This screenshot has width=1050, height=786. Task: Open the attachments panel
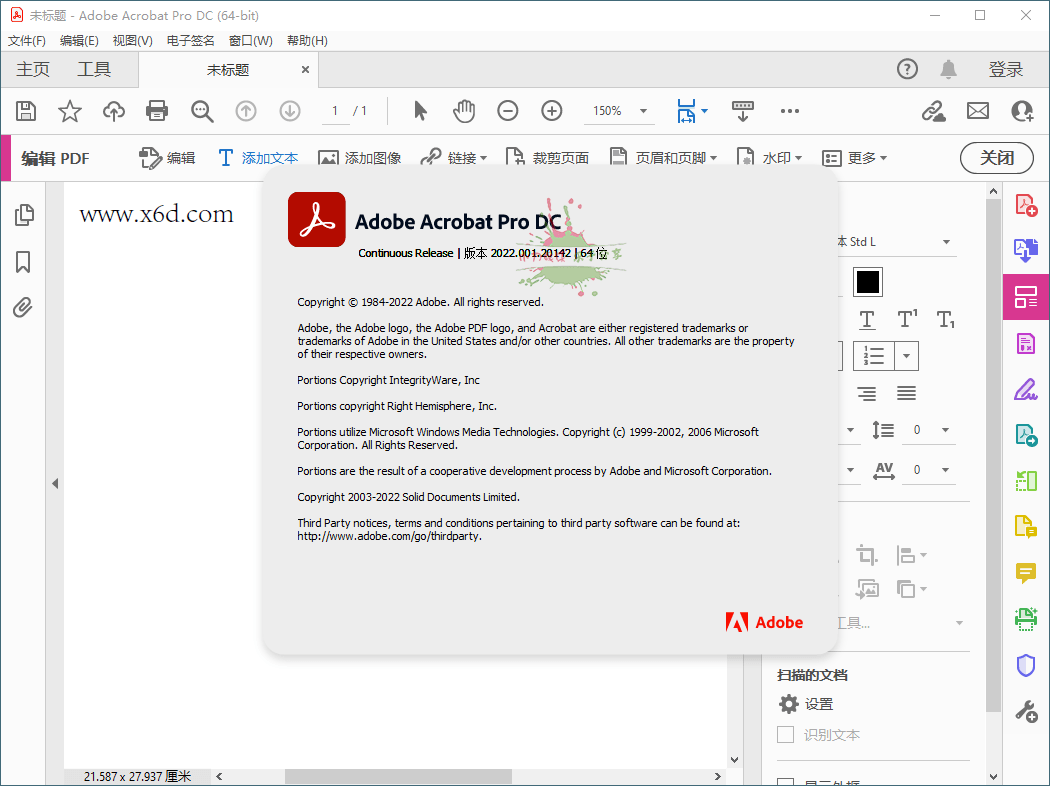(x=24, y=307)
